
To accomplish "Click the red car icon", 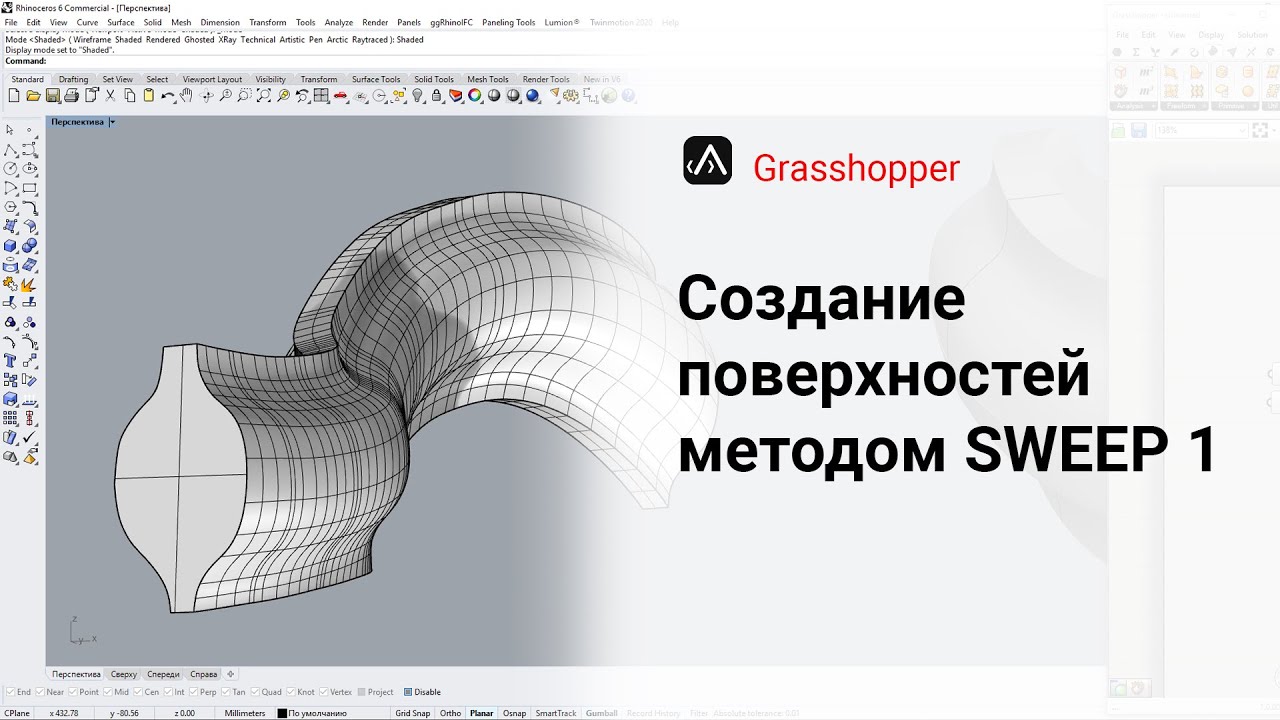I will tap(340, 96).
